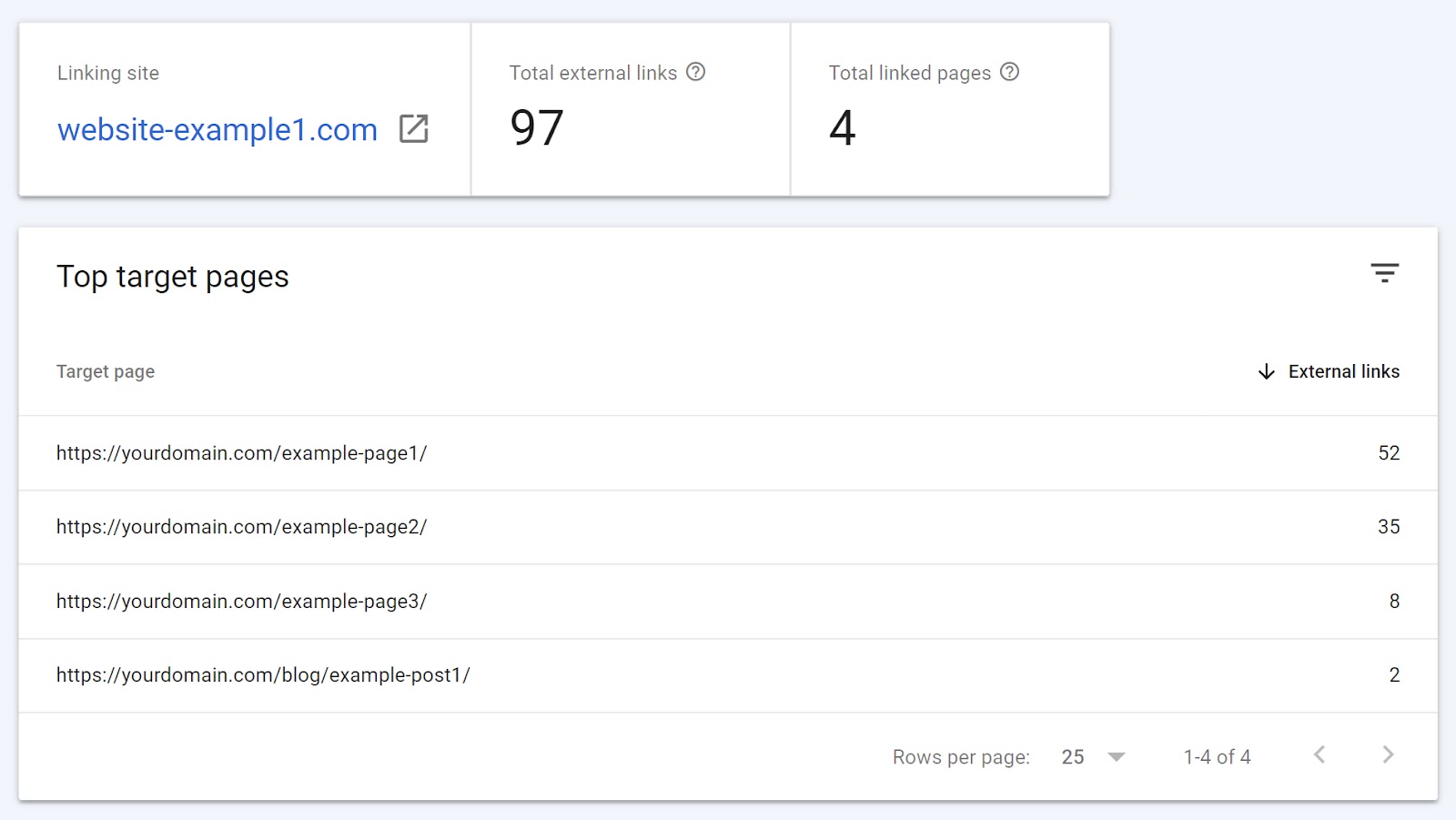Select the count 52 for example-page1
Screen dimensions: 1456x820
pos(1390,453)
